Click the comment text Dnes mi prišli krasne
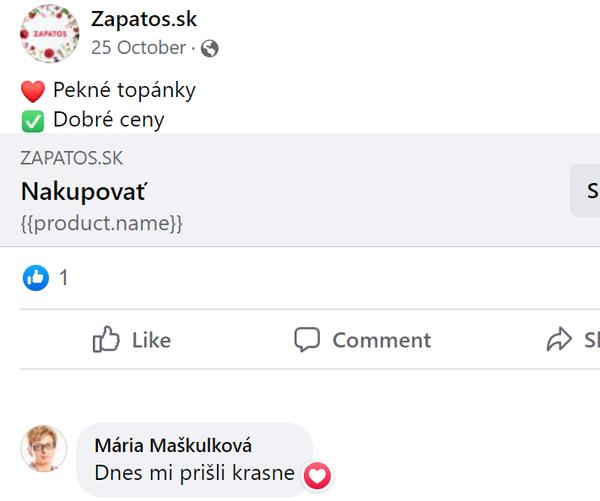The image size is (600, 501). [x=194, y=474]
